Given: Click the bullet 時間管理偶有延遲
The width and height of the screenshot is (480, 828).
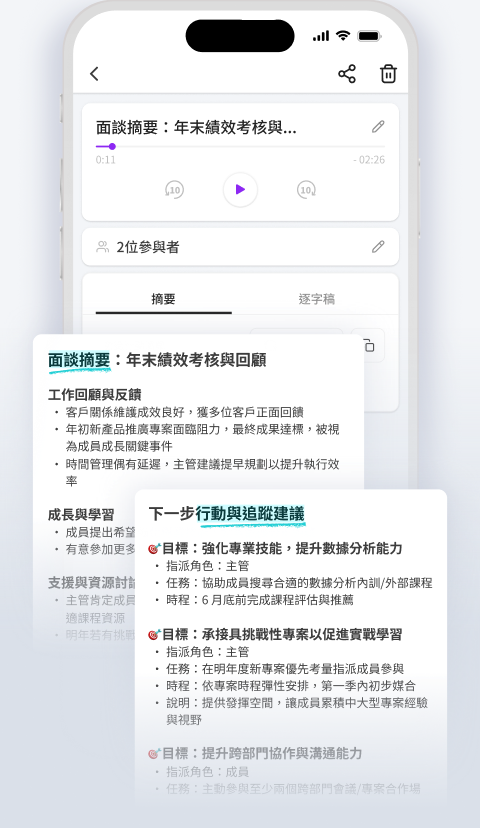Looking at the screenshot, I should coord(202,472).
